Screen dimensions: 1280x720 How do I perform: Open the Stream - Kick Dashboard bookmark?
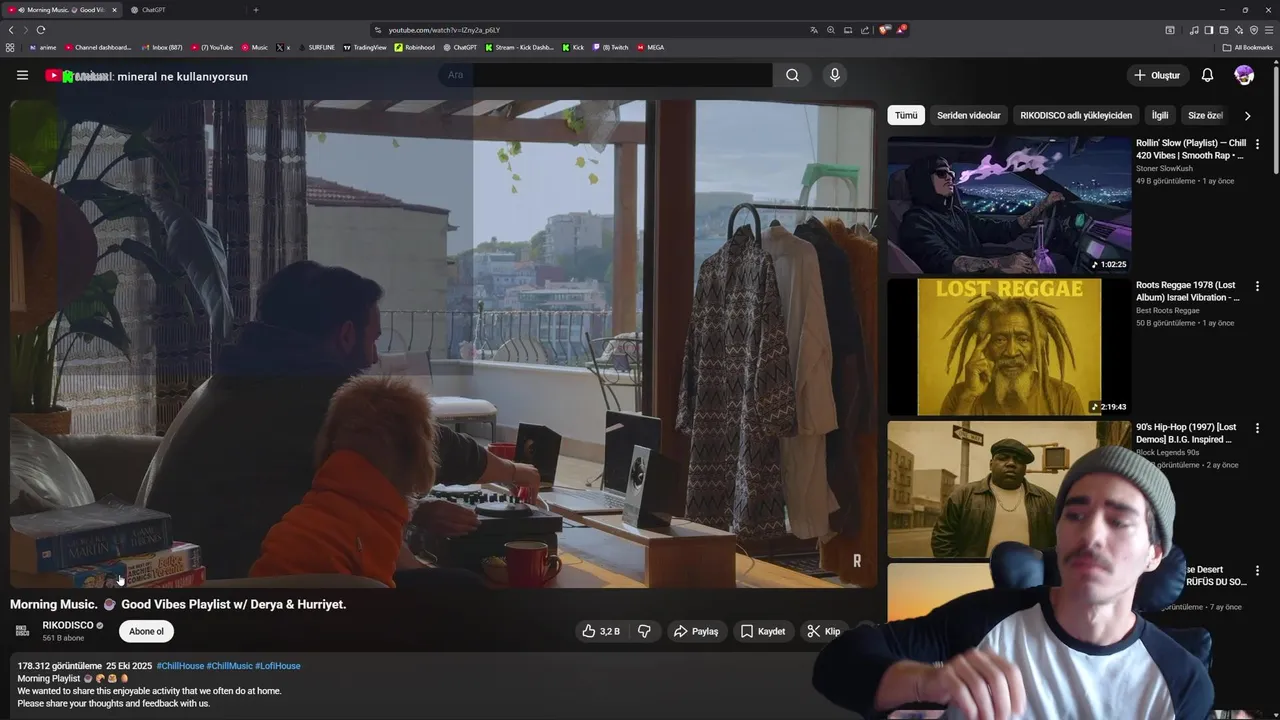pyautogui.click(x=519, y=47)
